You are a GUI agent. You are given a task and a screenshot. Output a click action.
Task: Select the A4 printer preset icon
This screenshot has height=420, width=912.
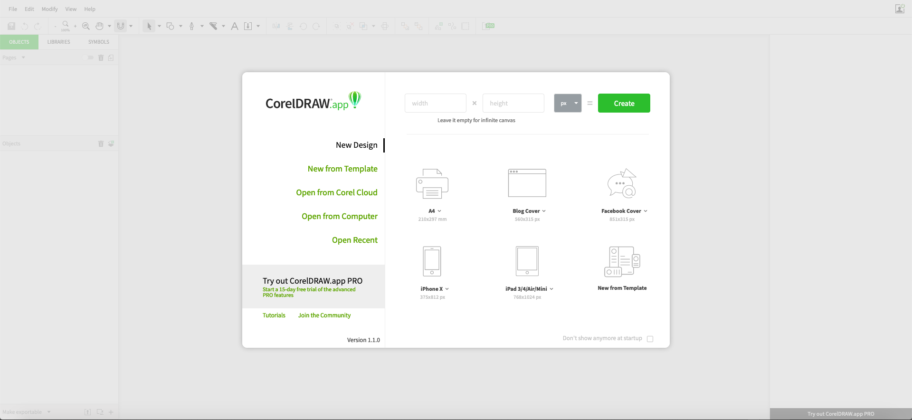tap(432, 184)
